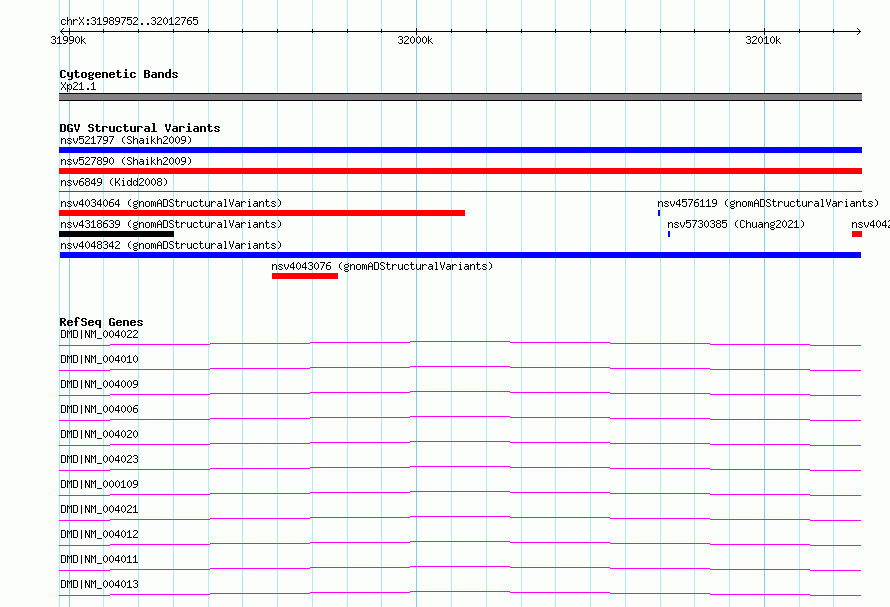Select transcript DMD|NM_004013
This screenshot has height=607, width=890.
point(99,584)
